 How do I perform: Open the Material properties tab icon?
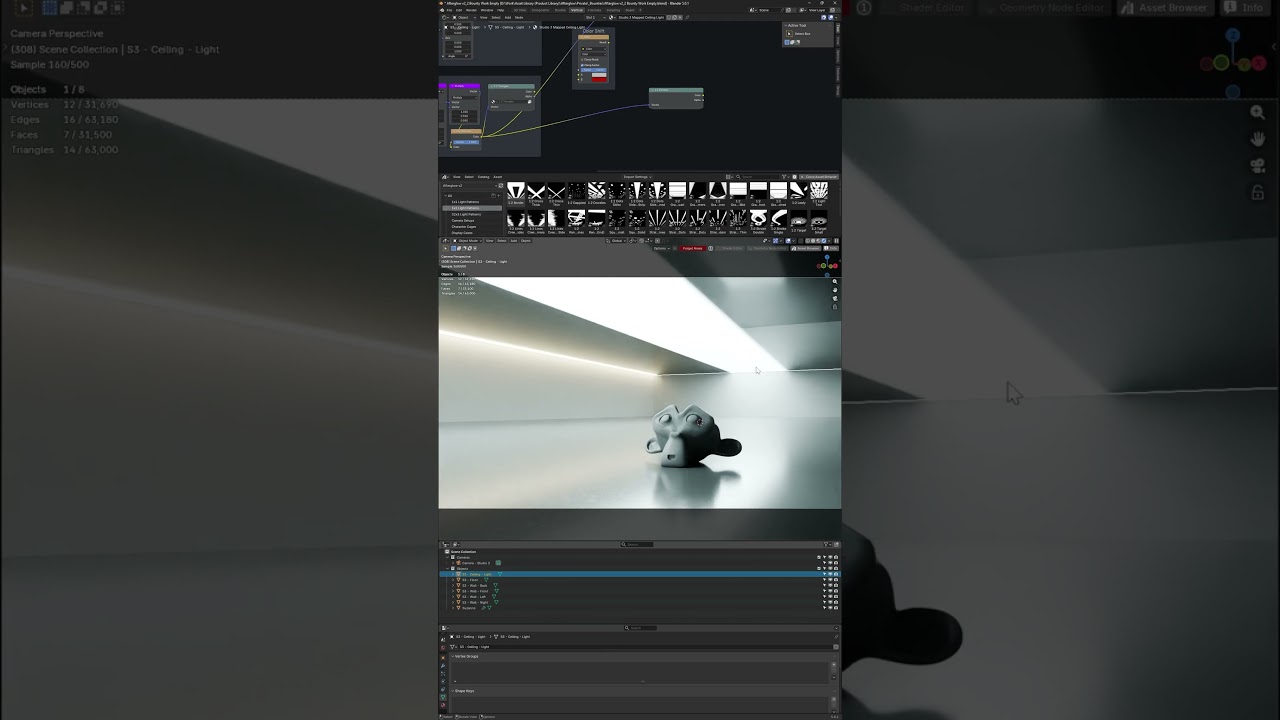tap(443, 705)
